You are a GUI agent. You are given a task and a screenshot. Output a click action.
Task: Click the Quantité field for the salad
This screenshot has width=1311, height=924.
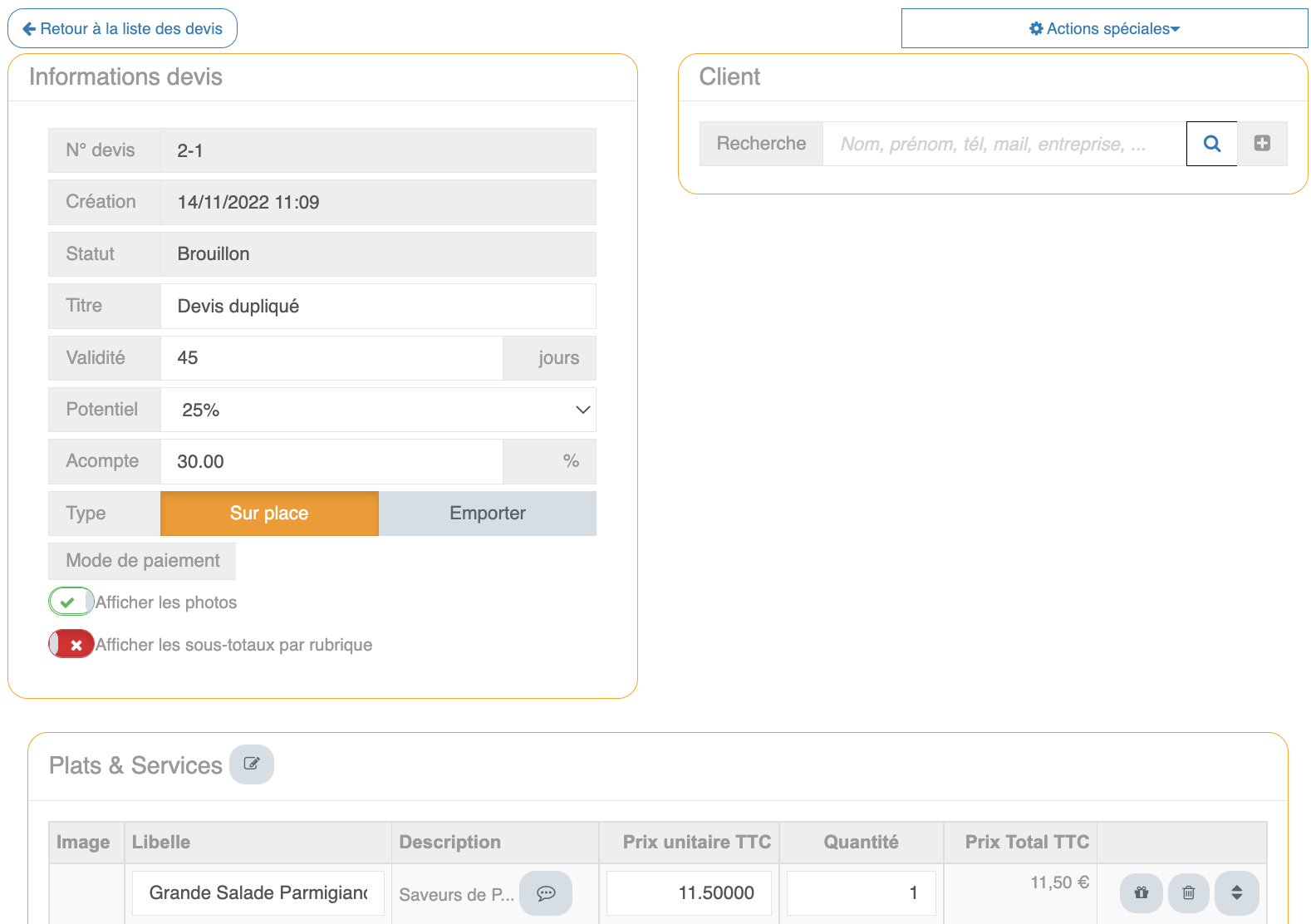click(861, 893)
